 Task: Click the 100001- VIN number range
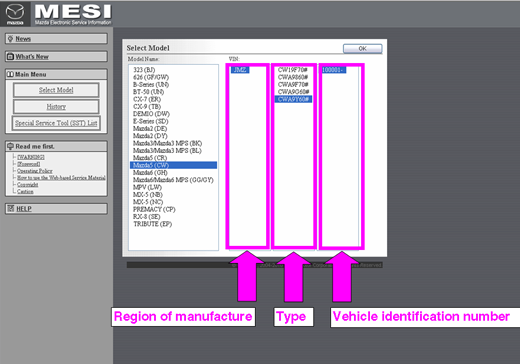click(x=334, y=70)
